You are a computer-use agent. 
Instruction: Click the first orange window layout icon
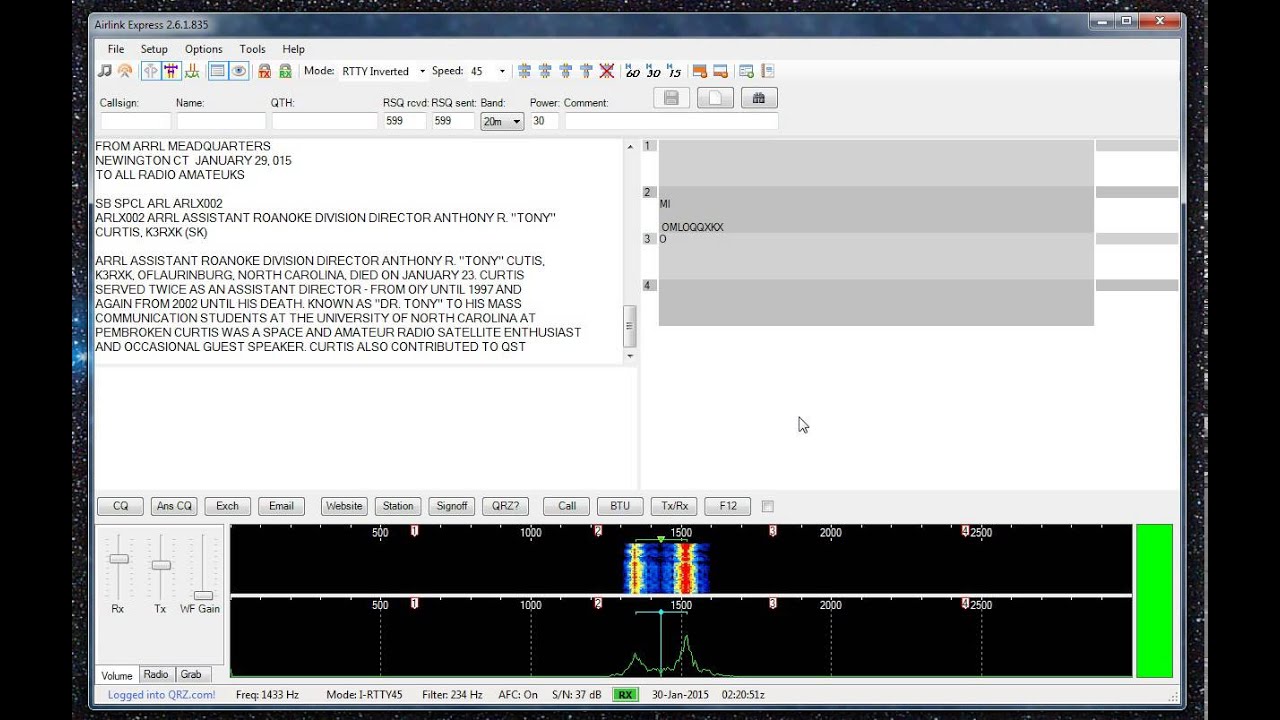700,71
